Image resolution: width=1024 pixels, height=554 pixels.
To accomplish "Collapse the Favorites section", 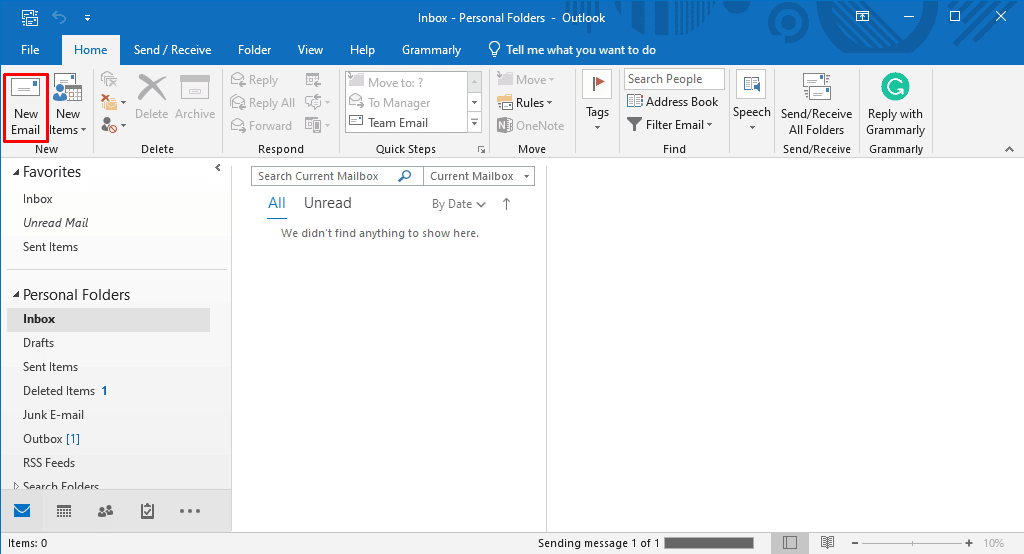I will tap(16, 172).
